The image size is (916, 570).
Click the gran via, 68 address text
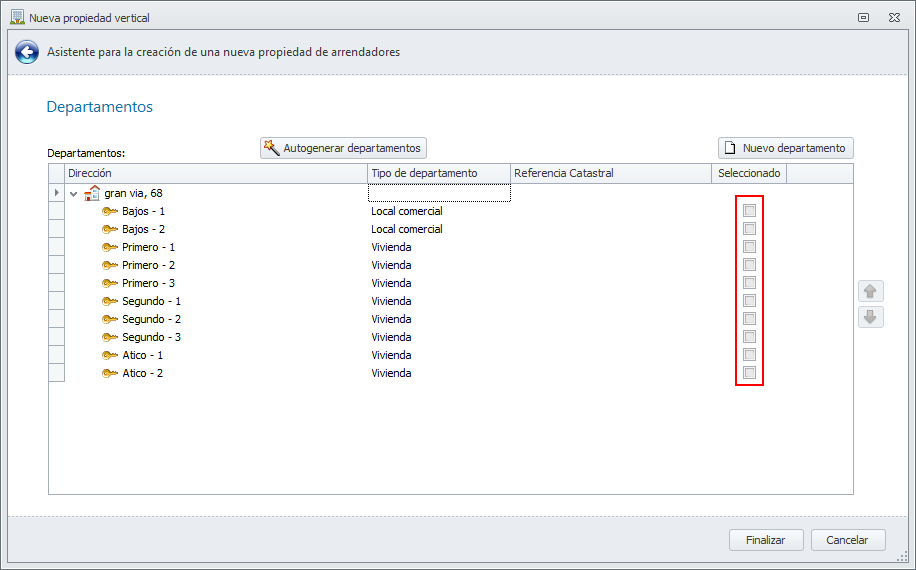133,193
